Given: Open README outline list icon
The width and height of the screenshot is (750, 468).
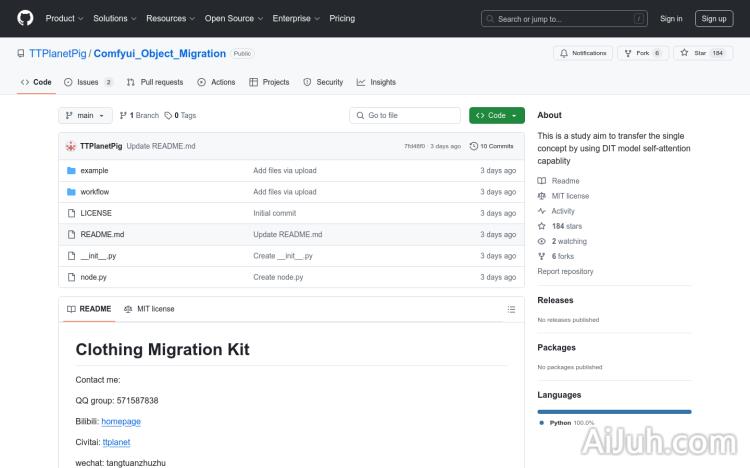Looking at the screenshot, I should pos(511,309).
